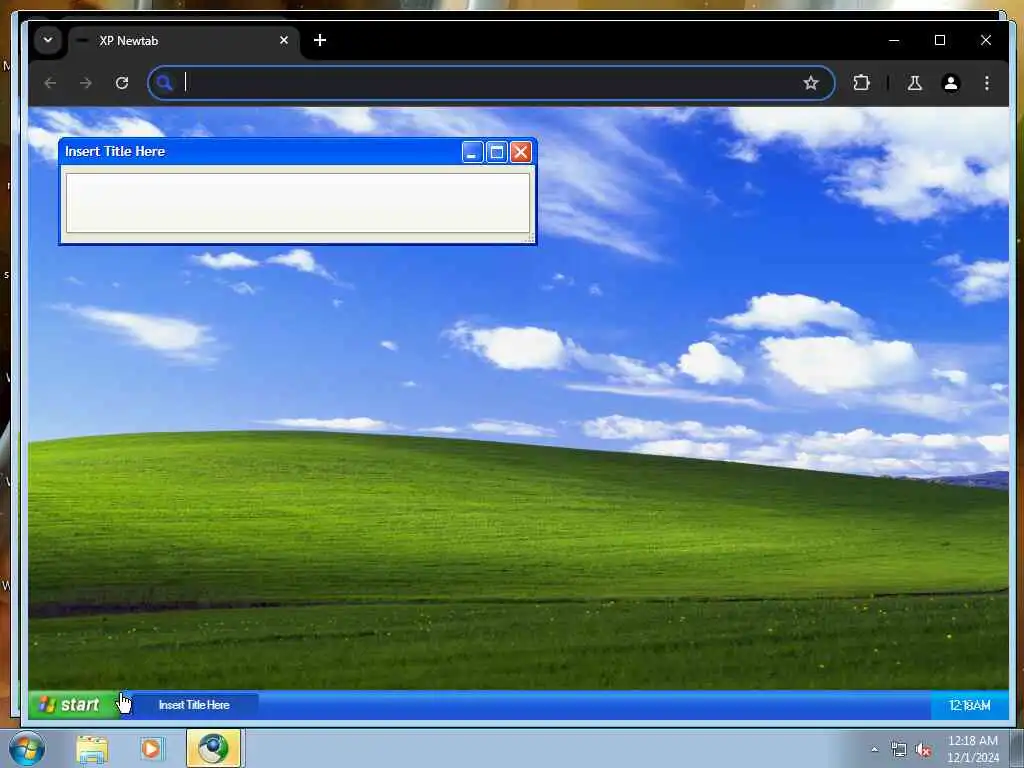Viewport: 1024px width, 768px height.
Task: Open the Chrome Labs flask icon
Action: pos(915,83)
